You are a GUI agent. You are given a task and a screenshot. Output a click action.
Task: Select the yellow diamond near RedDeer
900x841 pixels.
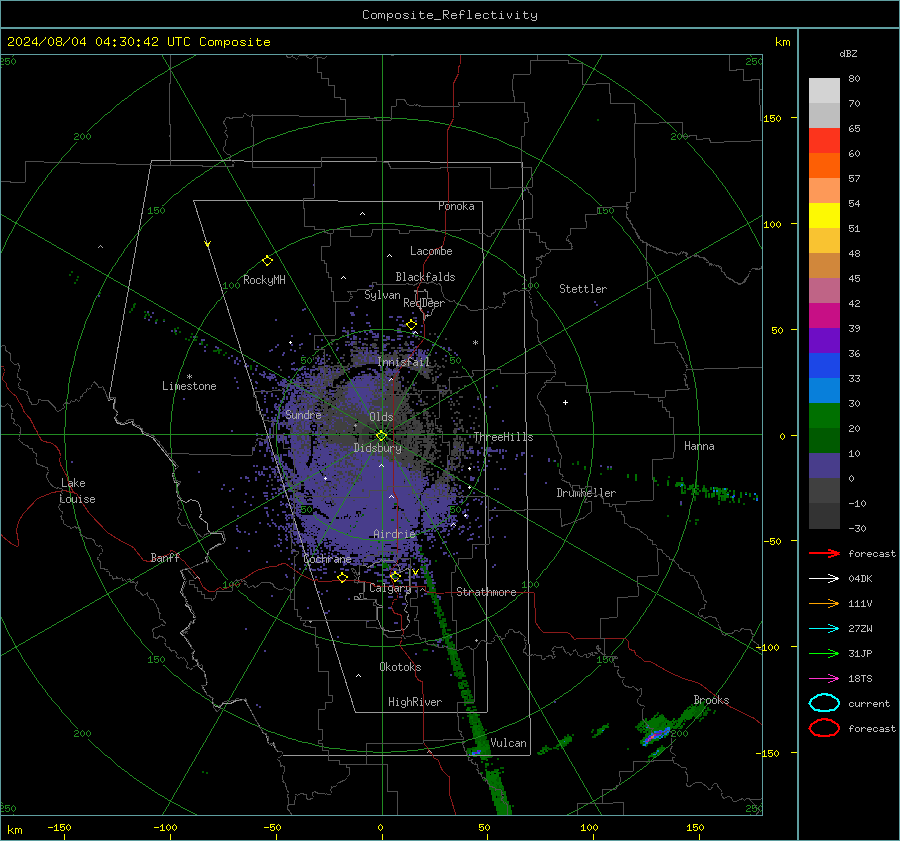click(412, 325)
